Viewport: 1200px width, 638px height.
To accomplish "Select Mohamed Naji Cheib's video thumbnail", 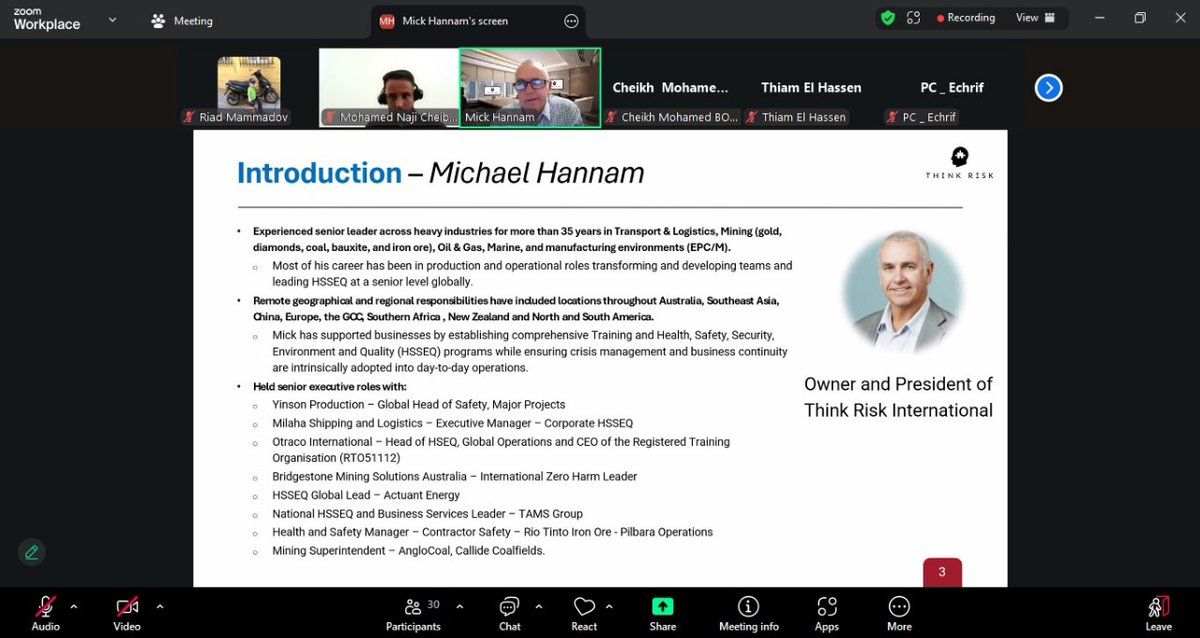I will [x=389, y=88].
